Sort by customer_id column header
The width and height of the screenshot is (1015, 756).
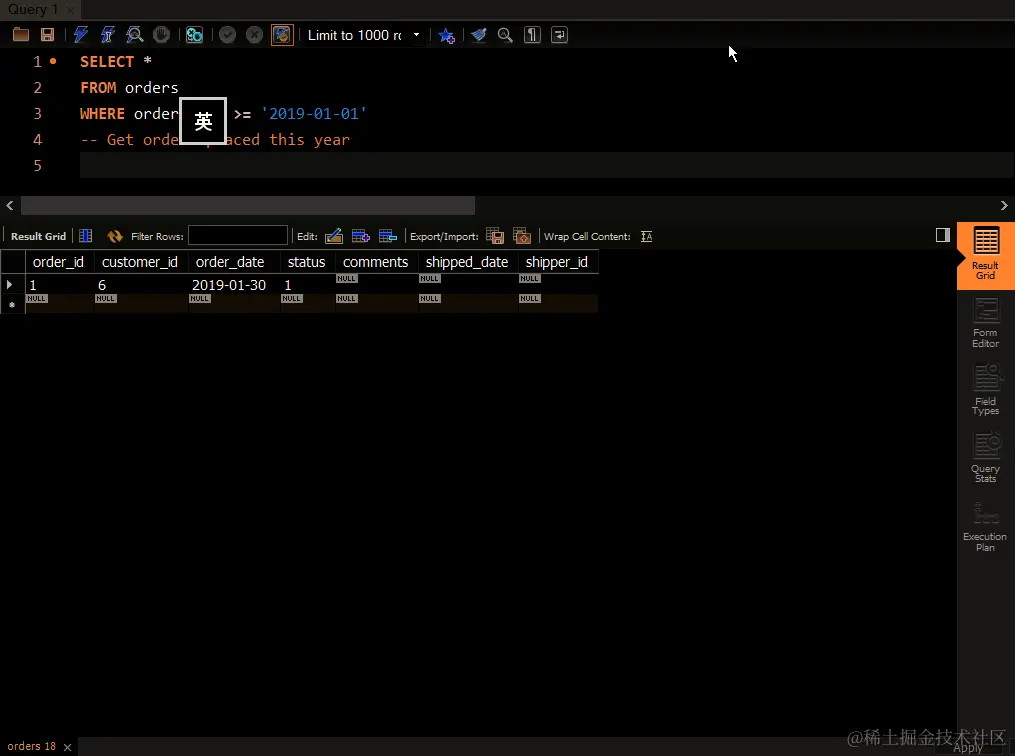pyautogui.click(x=140, y=262)
